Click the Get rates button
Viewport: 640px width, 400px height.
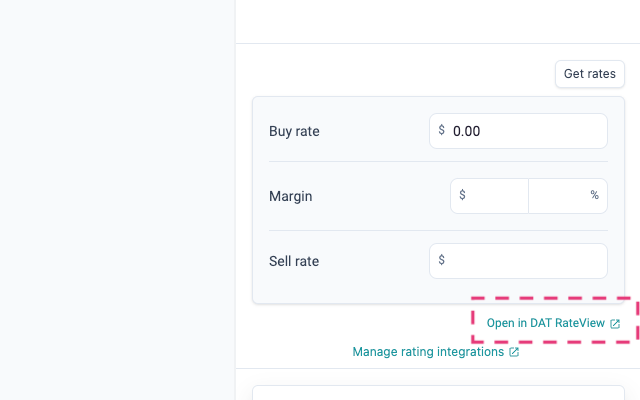pos(590,74)
